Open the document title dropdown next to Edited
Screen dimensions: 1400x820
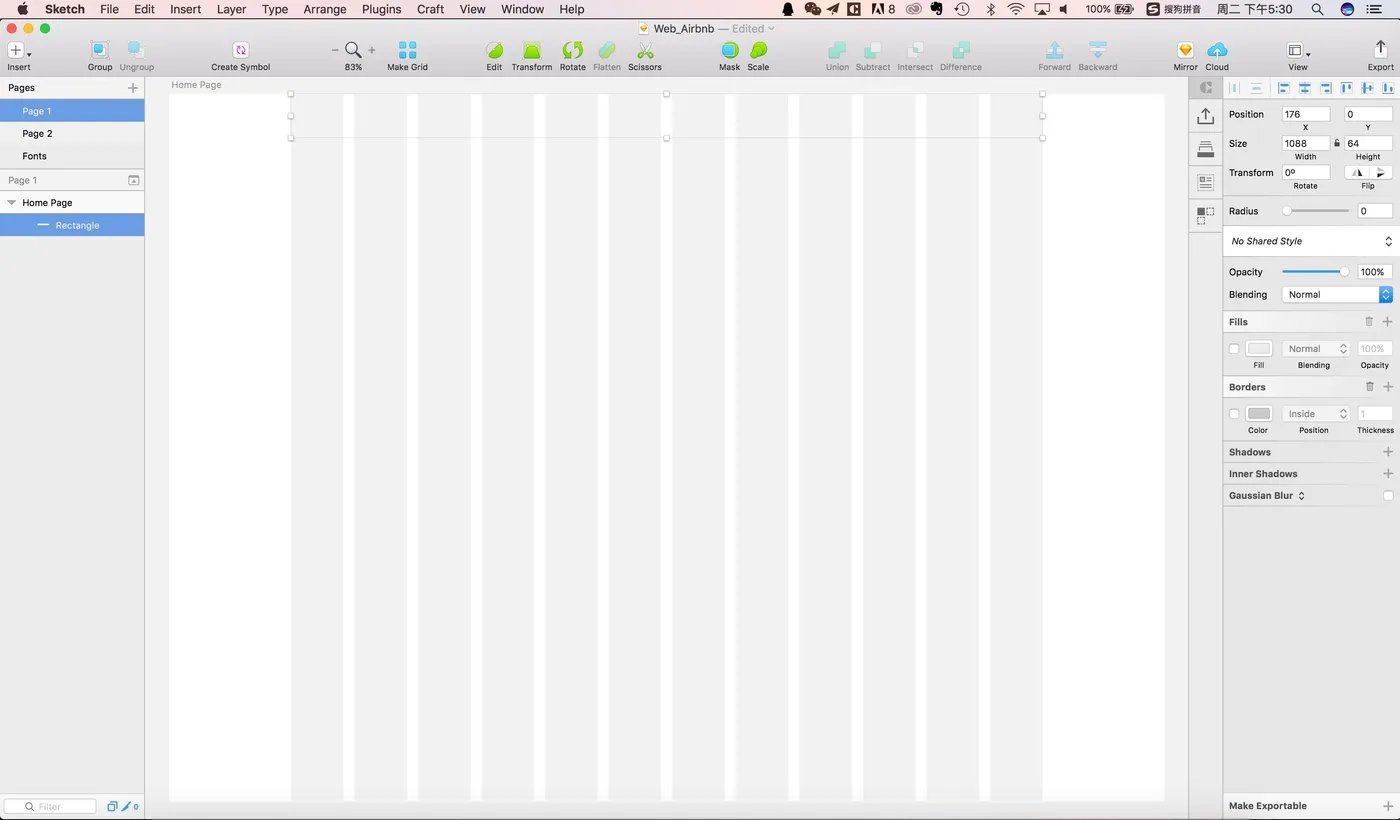pyautogui.click(x=771, y=29)
